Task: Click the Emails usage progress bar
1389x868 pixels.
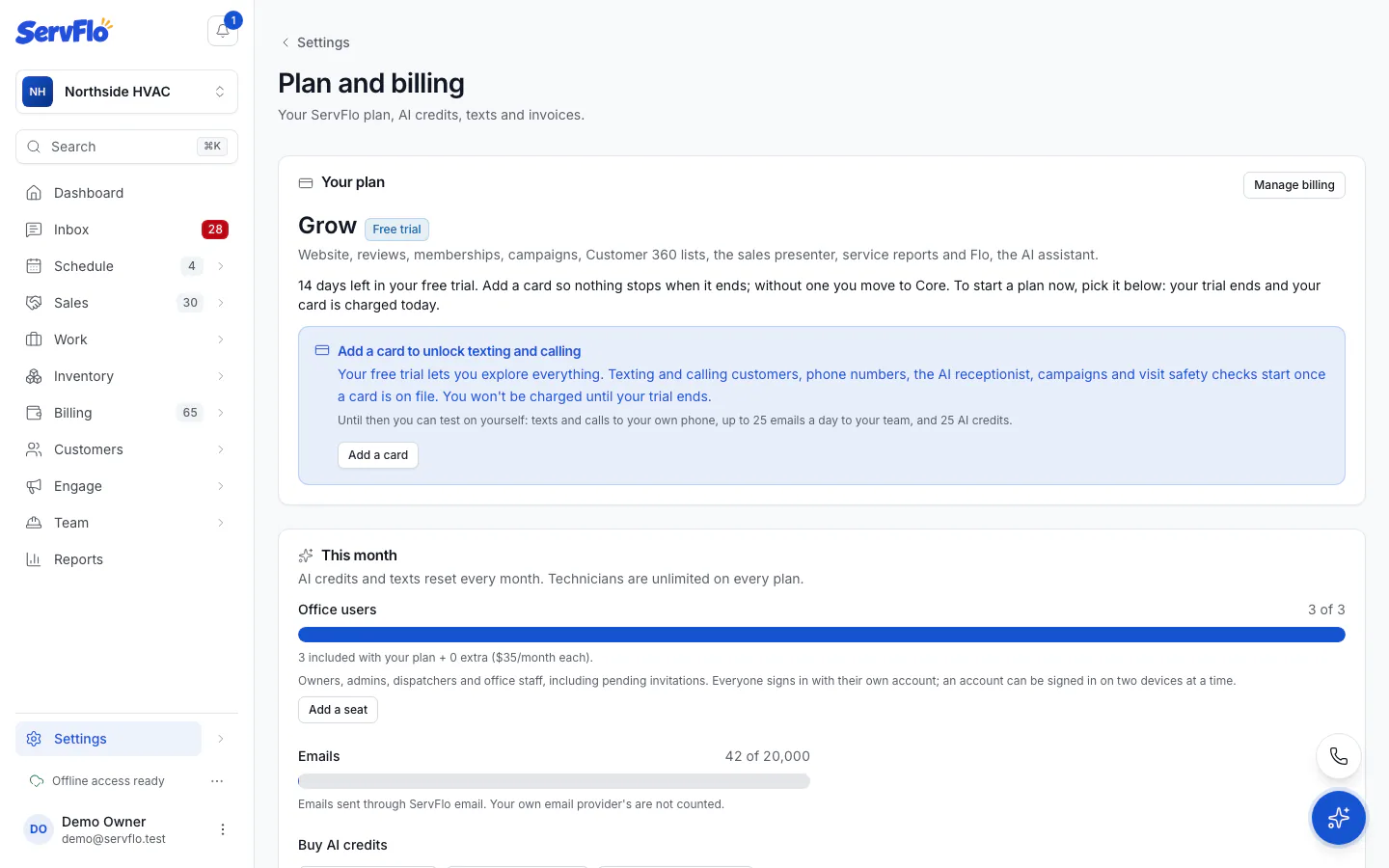Action: (554, 781)
